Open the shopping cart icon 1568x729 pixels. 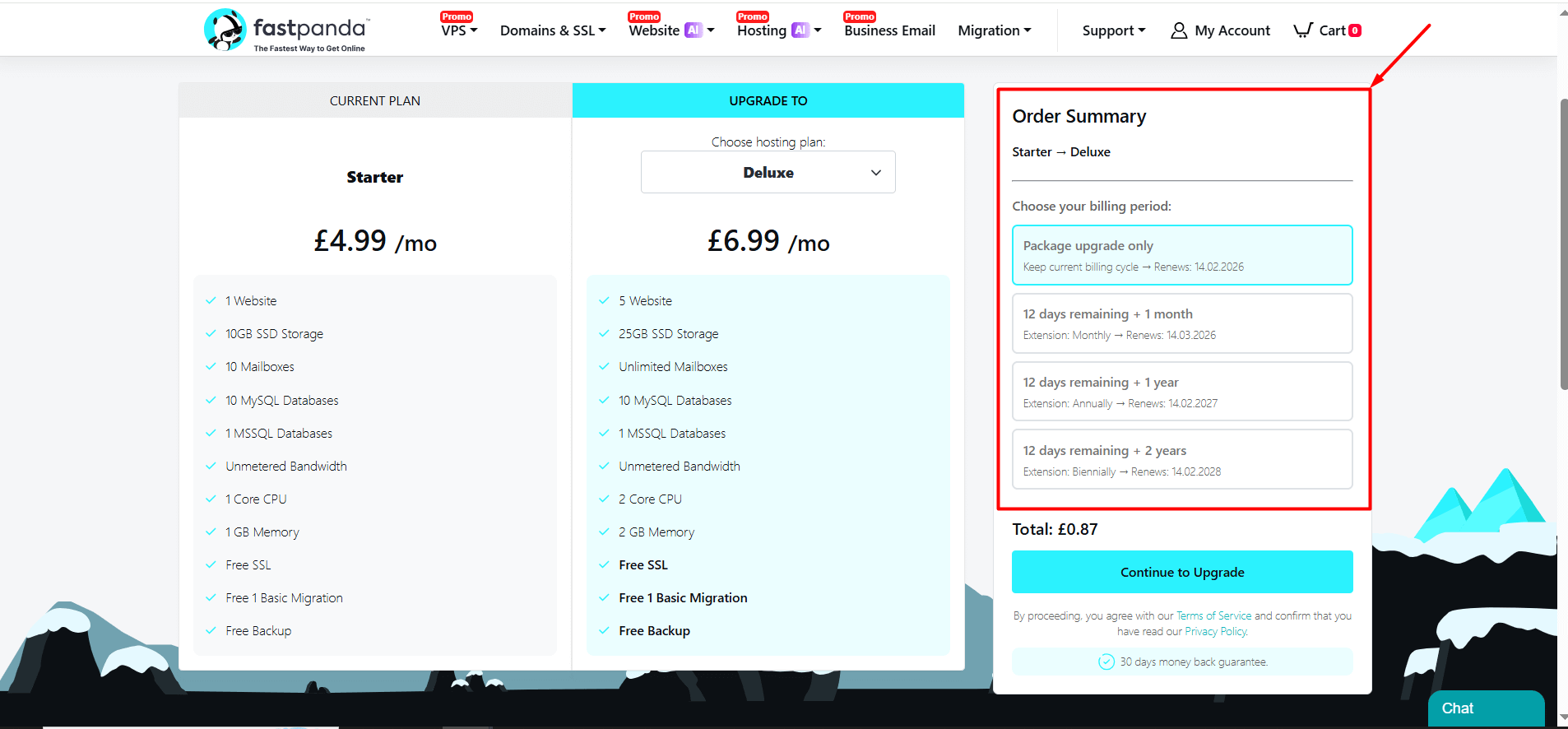click(1303, 30)
